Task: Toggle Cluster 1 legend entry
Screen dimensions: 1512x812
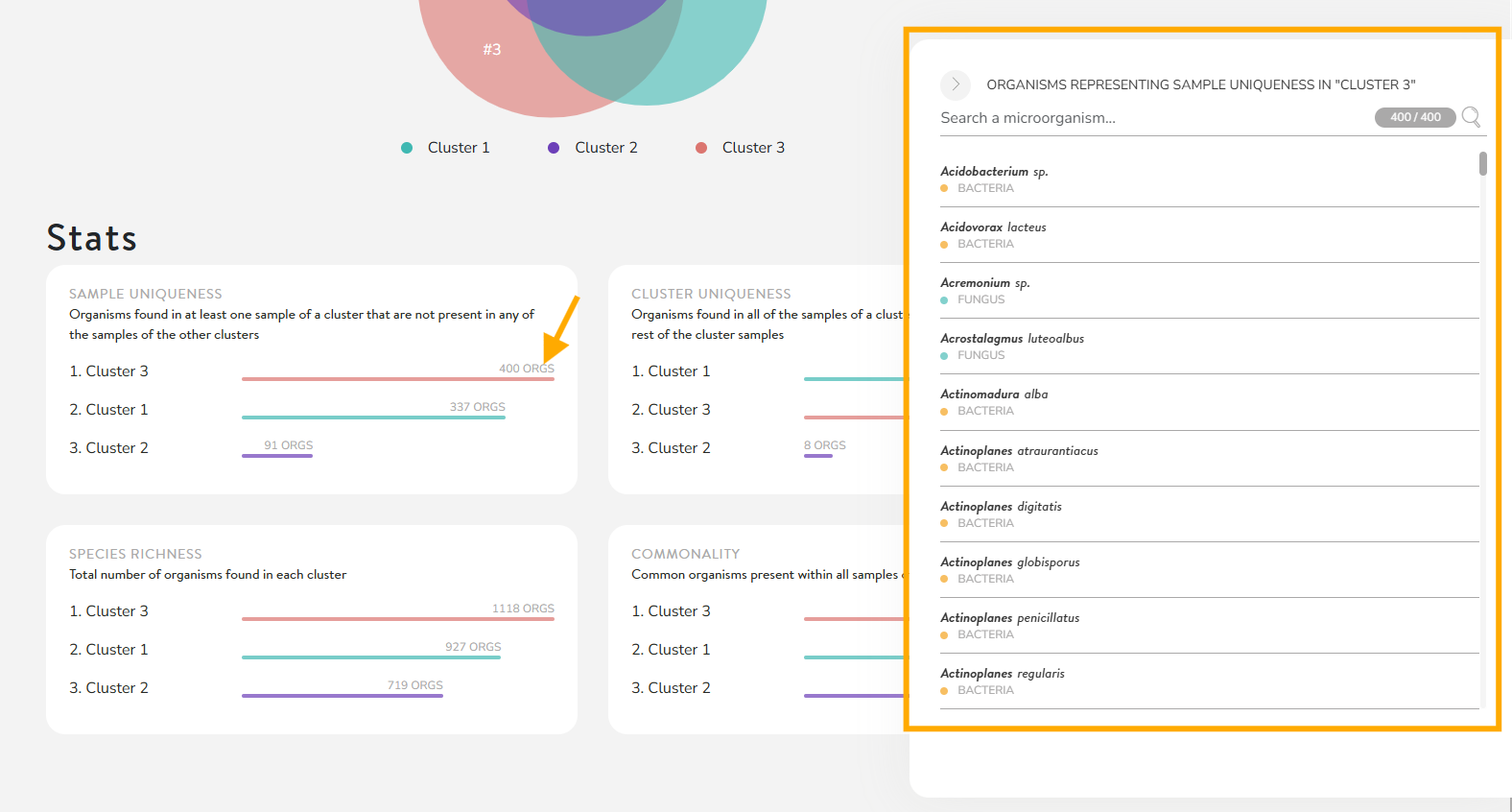Action: tap(446, 148)
